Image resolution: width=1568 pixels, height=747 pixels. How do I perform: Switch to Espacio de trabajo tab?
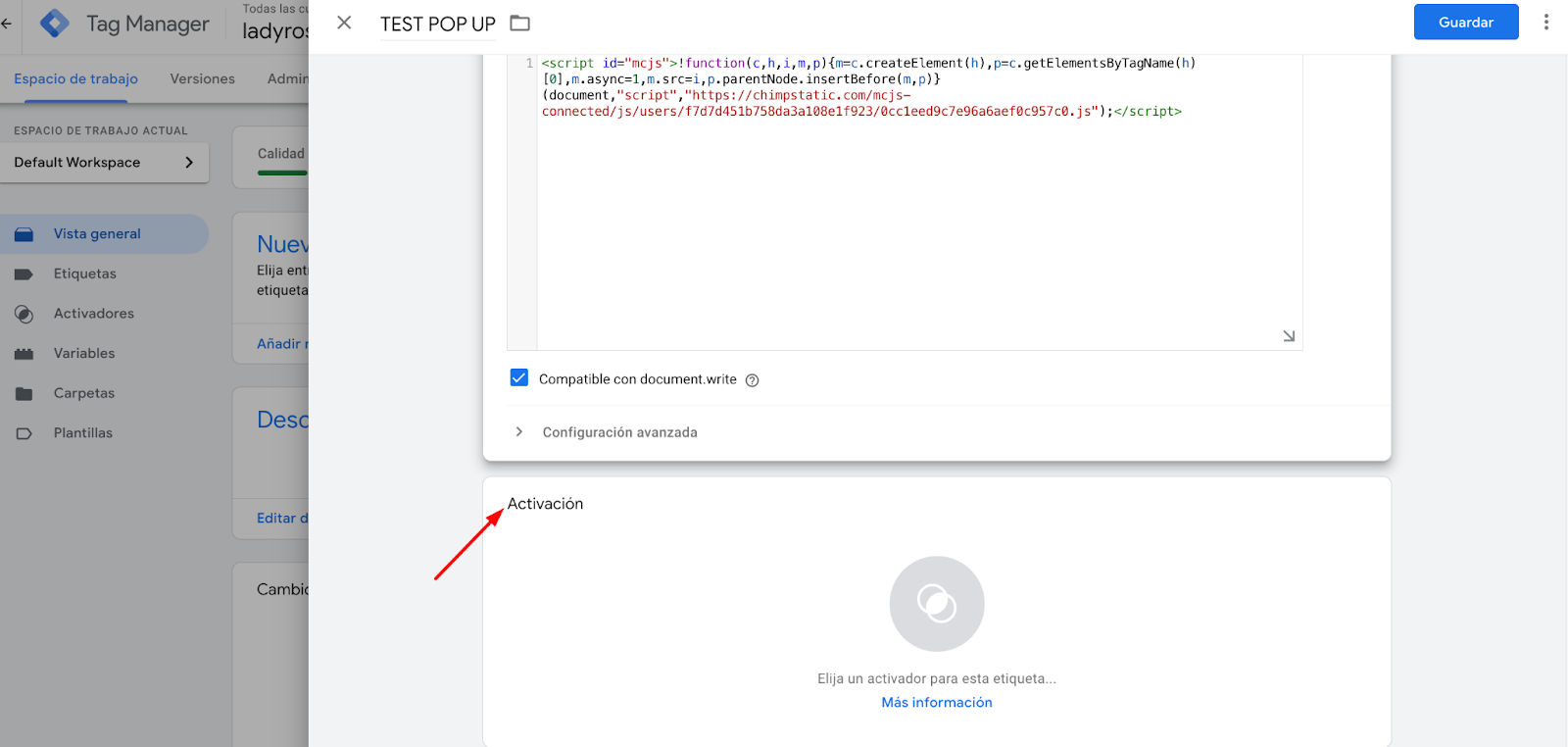[75, 78]
